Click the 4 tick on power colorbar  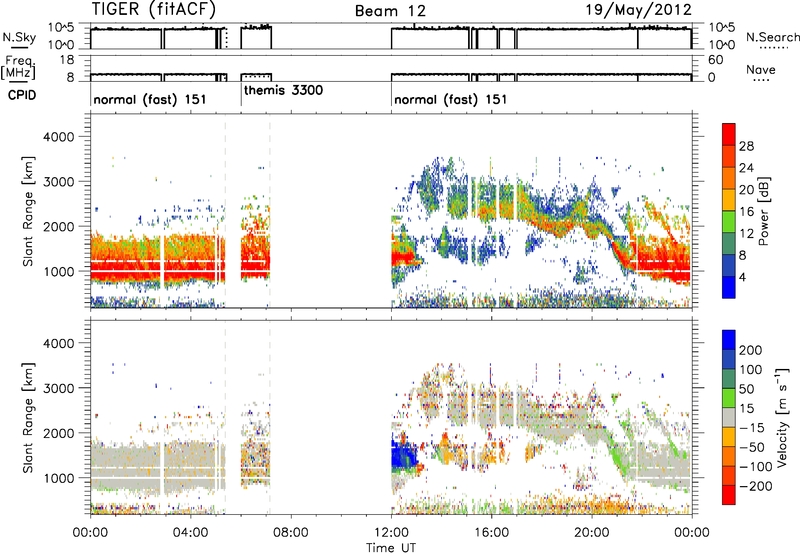743,278
